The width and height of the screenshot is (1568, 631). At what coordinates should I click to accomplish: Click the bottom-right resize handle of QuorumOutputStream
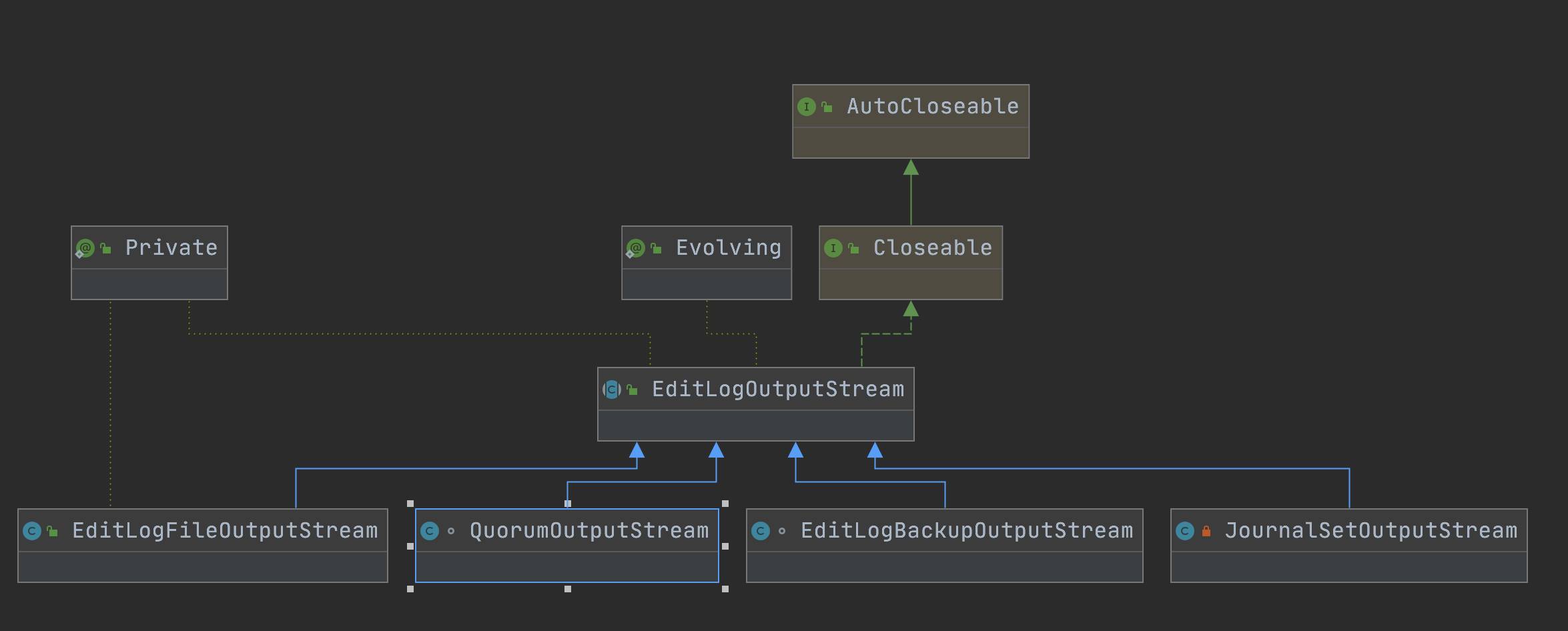724,588
